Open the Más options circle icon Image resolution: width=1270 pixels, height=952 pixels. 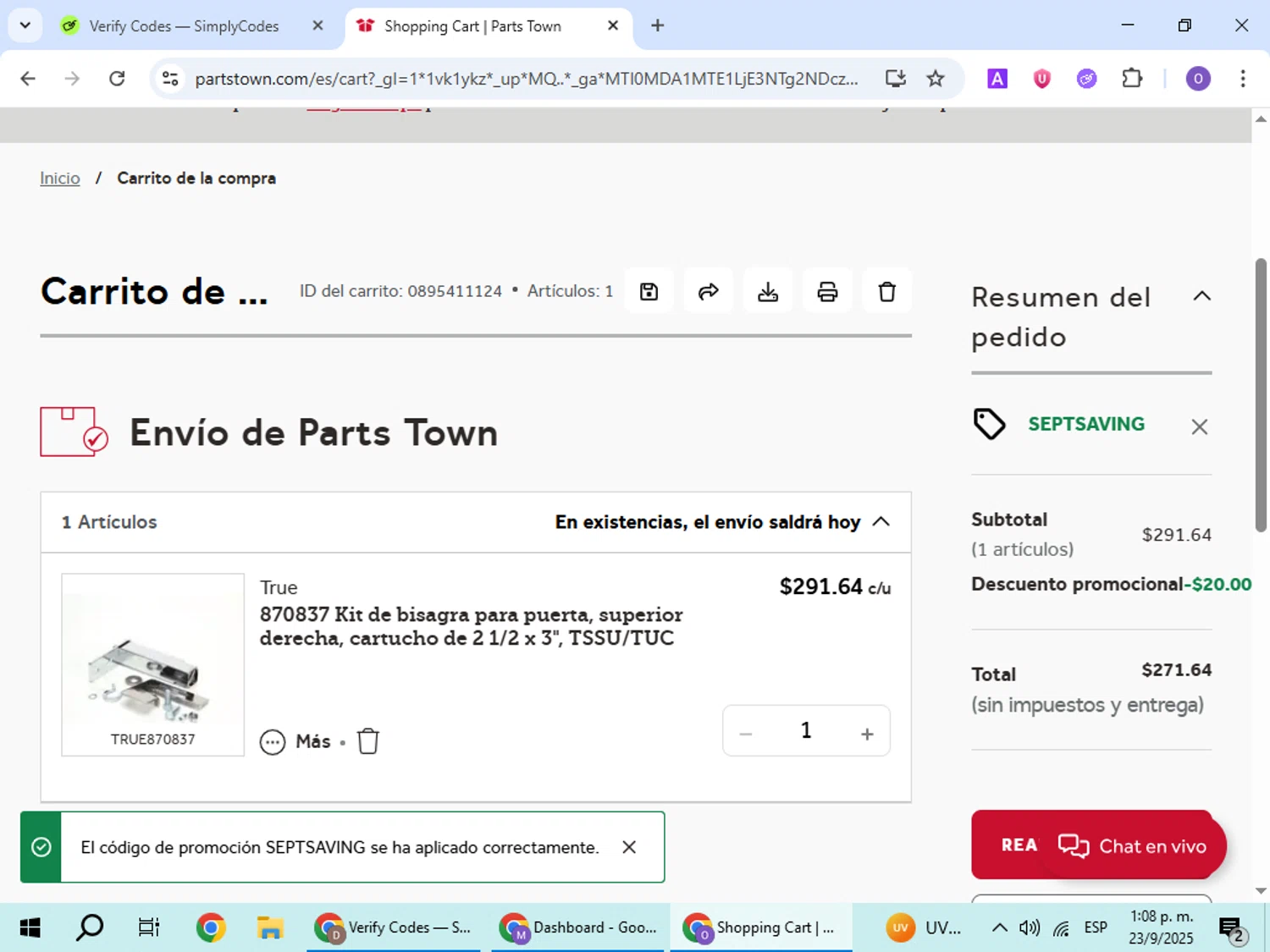click(x=273, y=742)
